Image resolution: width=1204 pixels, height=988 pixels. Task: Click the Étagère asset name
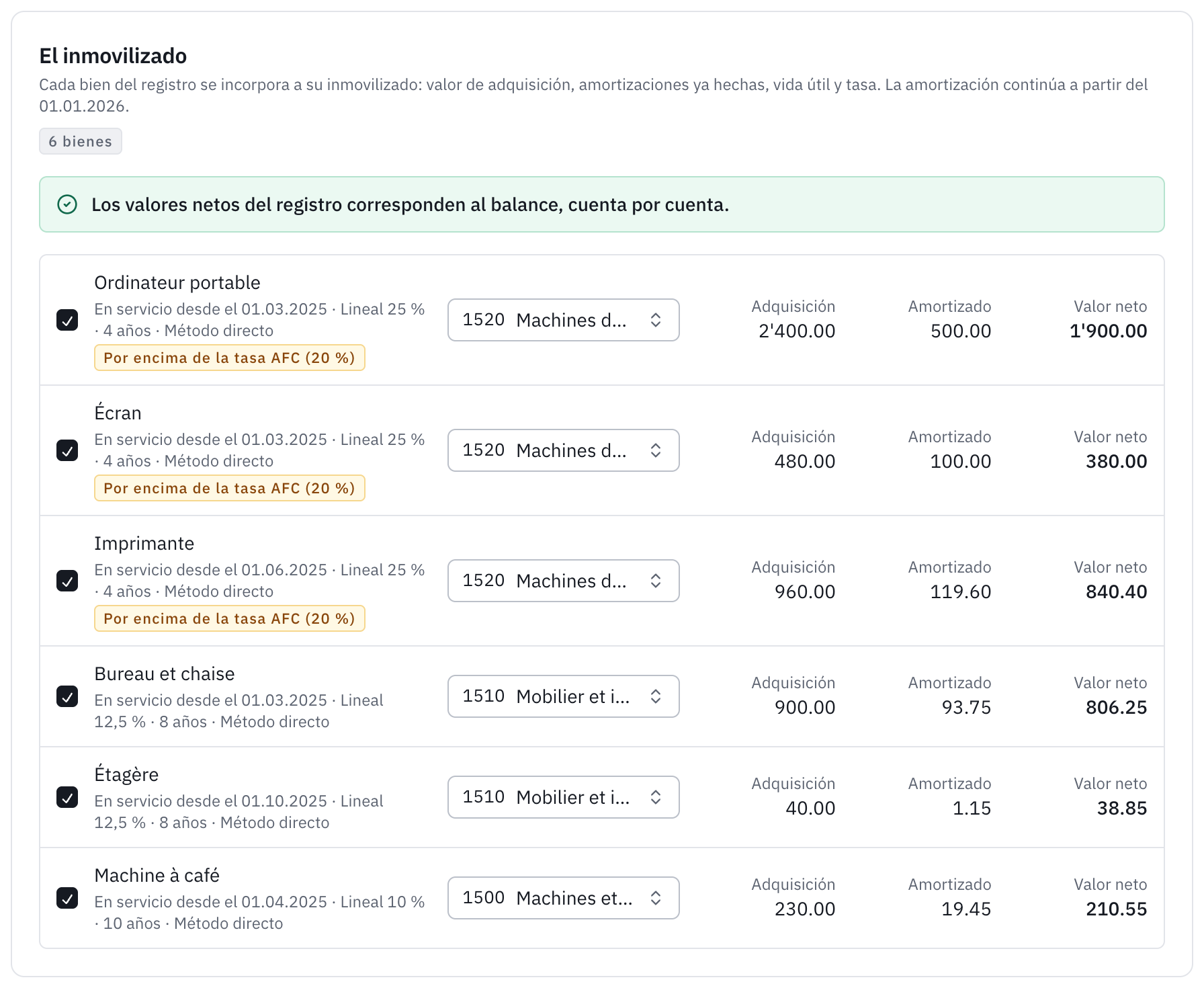pos(126,774)
